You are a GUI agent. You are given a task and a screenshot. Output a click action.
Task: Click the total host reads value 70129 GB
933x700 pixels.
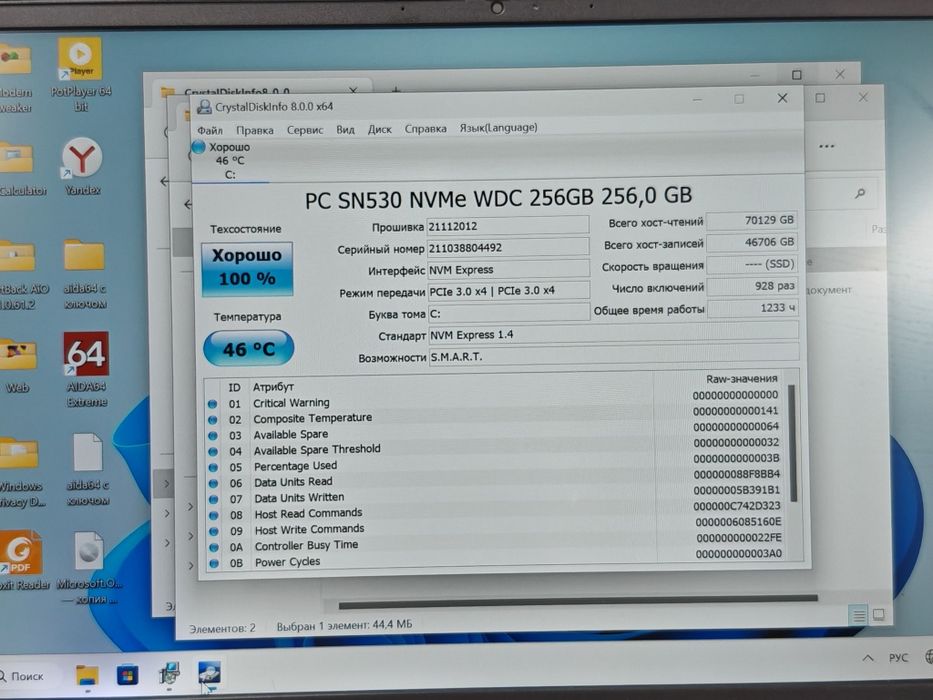pos(752,221)
